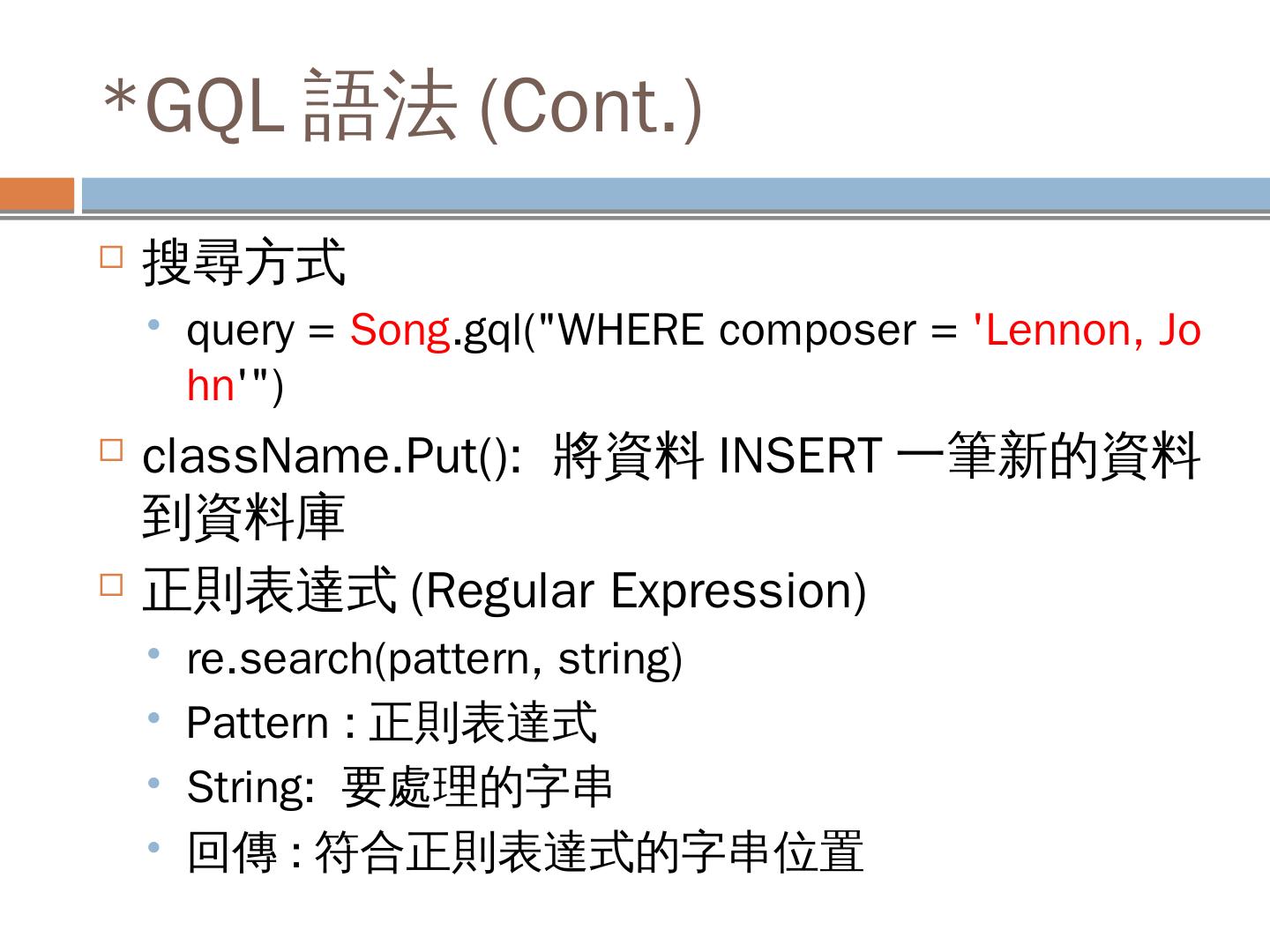Click the red word "Song"
1270x952 pixels.
pos(400,331)
